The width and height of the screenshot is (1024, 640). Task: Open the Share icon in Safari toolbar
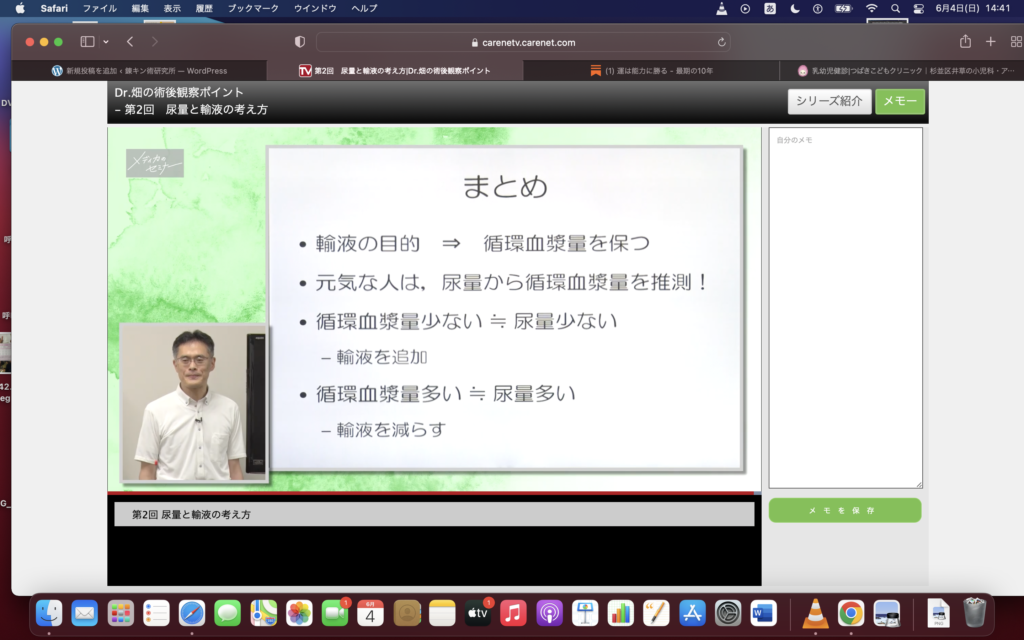965,42
